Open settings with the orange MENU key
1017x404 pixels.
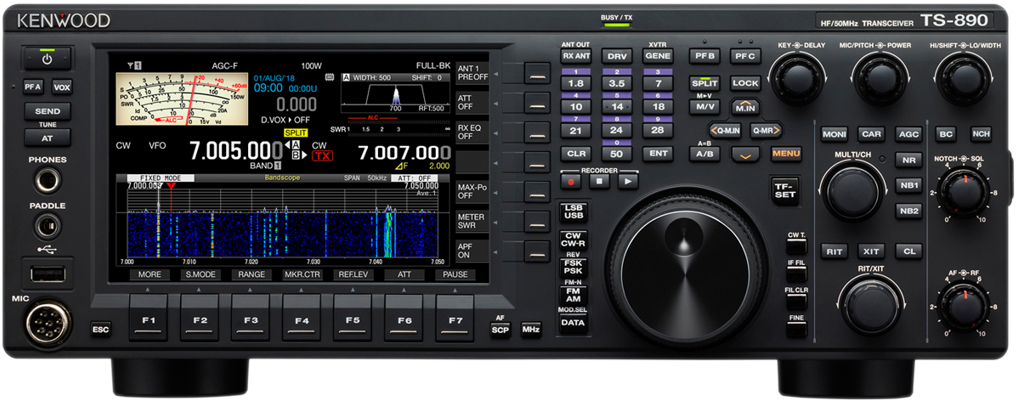tap(786, 155)
